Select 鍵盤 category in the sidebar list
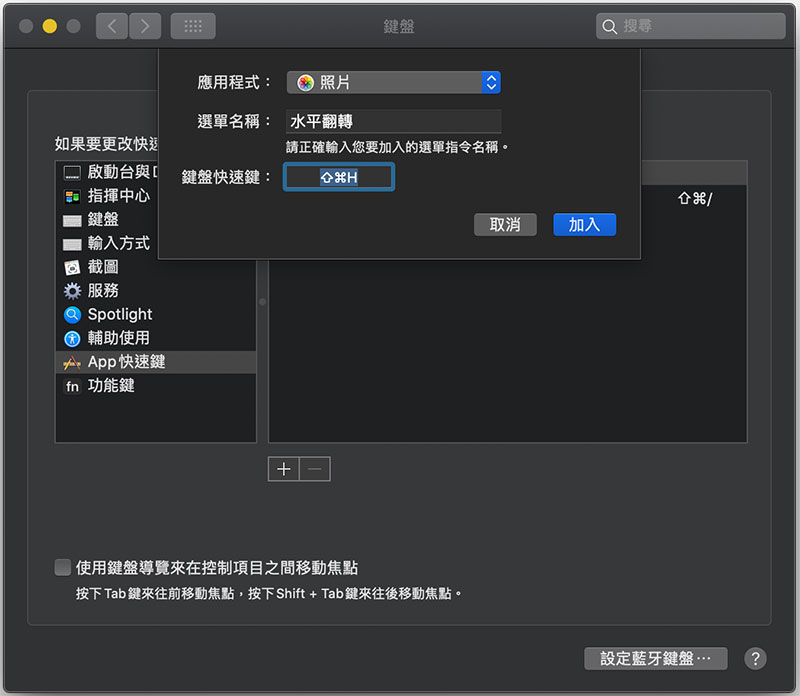Viewport: 800px width, 696px height. (x=103, y=219)
